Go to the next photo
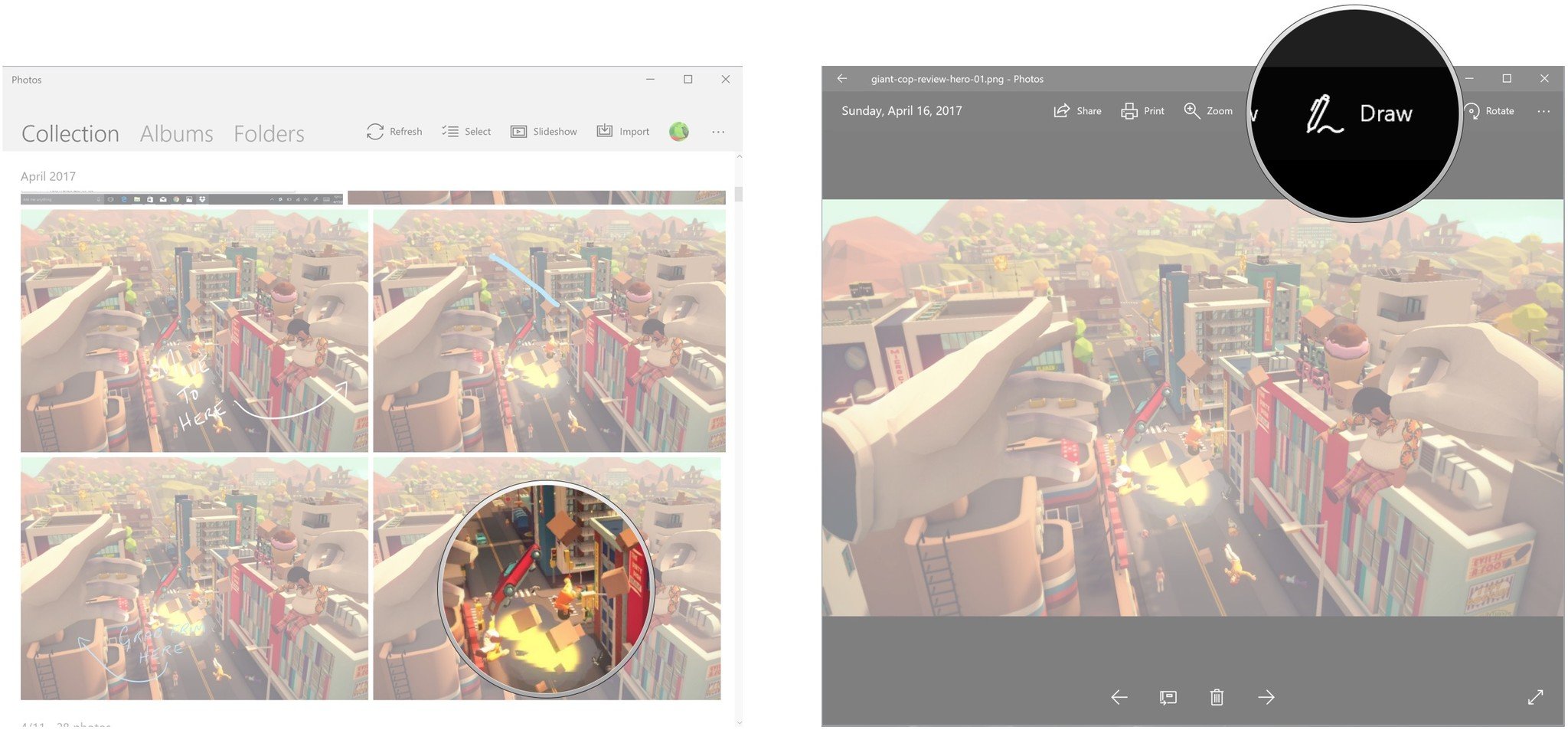 [x=1266, y=697]
